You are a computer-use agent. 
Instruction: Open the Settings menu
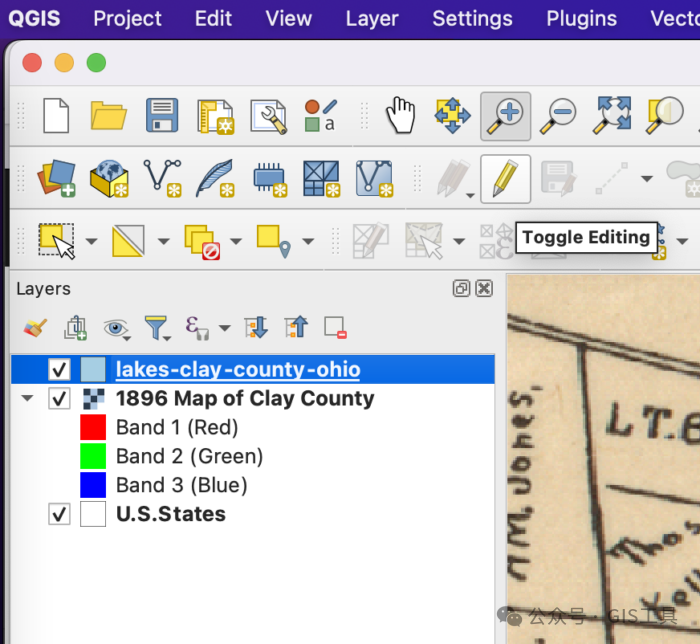pyautogui.click(x=472, y=19)
